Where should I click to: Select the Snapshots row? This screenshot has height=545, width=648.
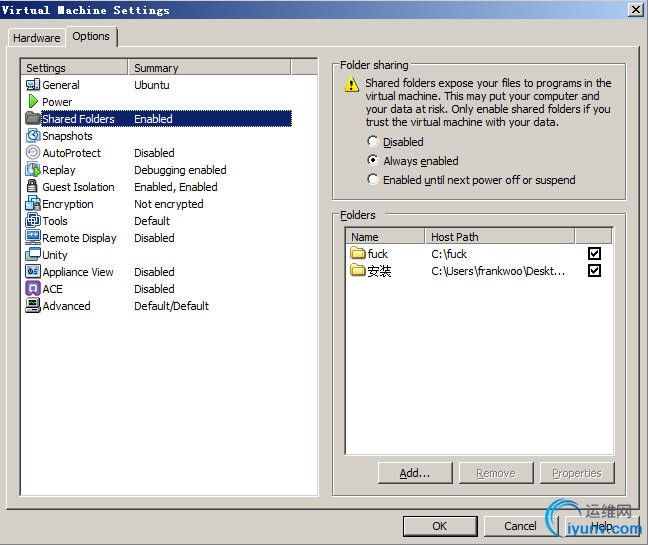158,136
